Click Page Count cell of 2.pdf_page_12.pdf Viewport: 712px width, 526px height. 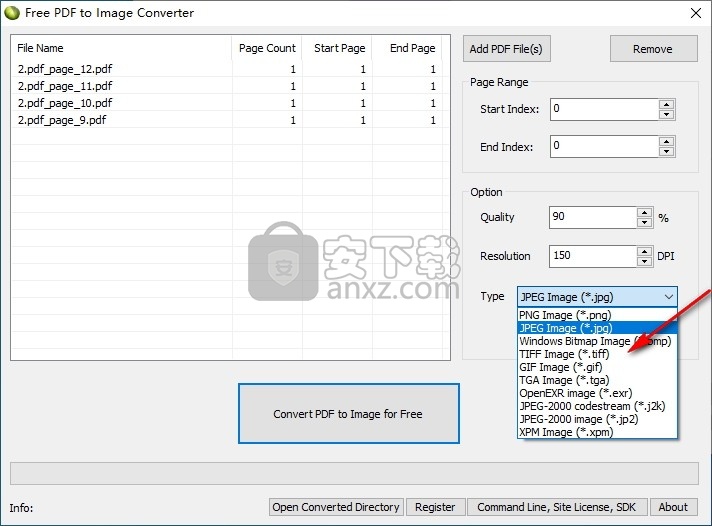267,69
